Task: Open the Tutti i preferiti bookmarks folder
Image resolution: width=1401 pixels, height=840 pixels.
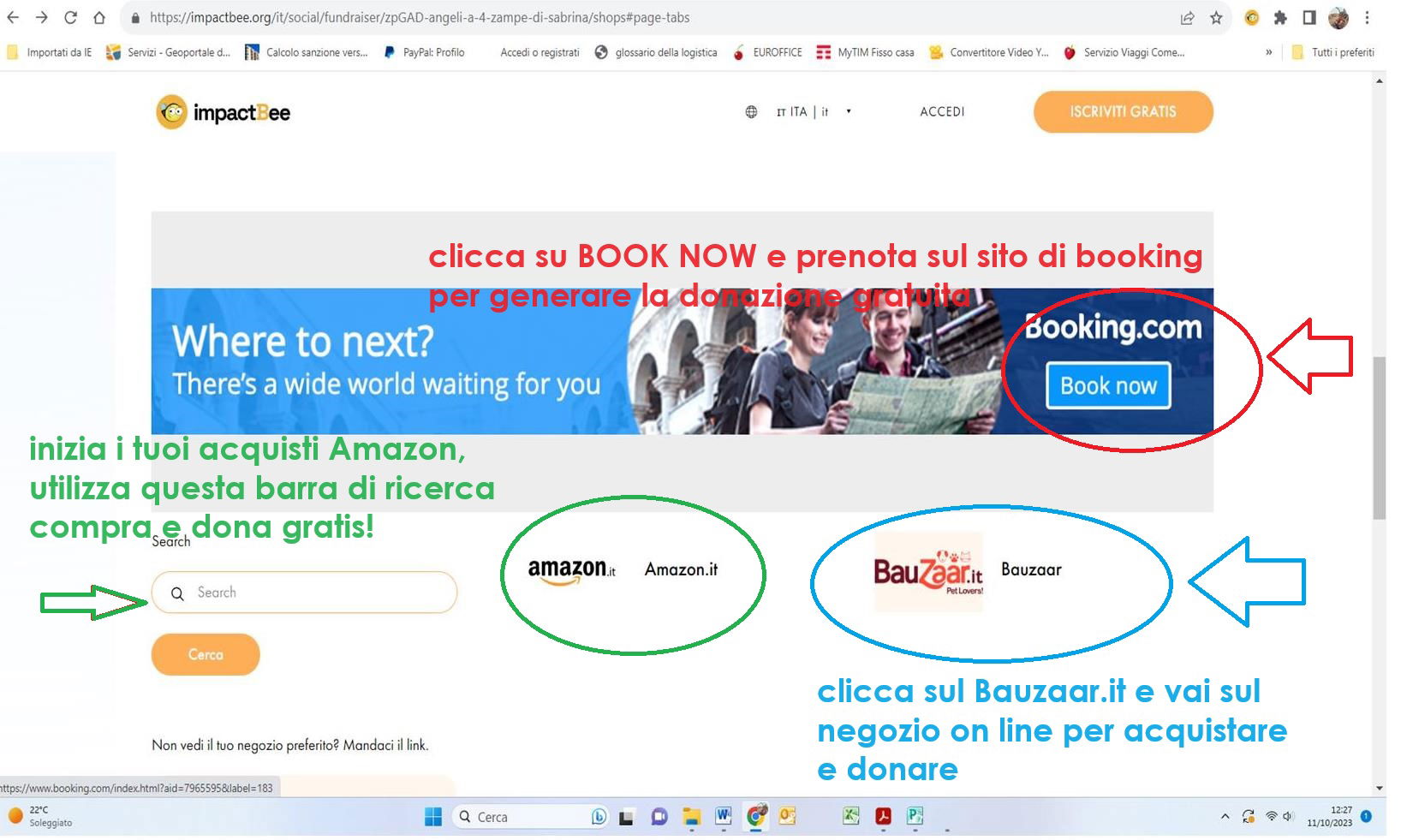Action: (x=1332, y=52)
